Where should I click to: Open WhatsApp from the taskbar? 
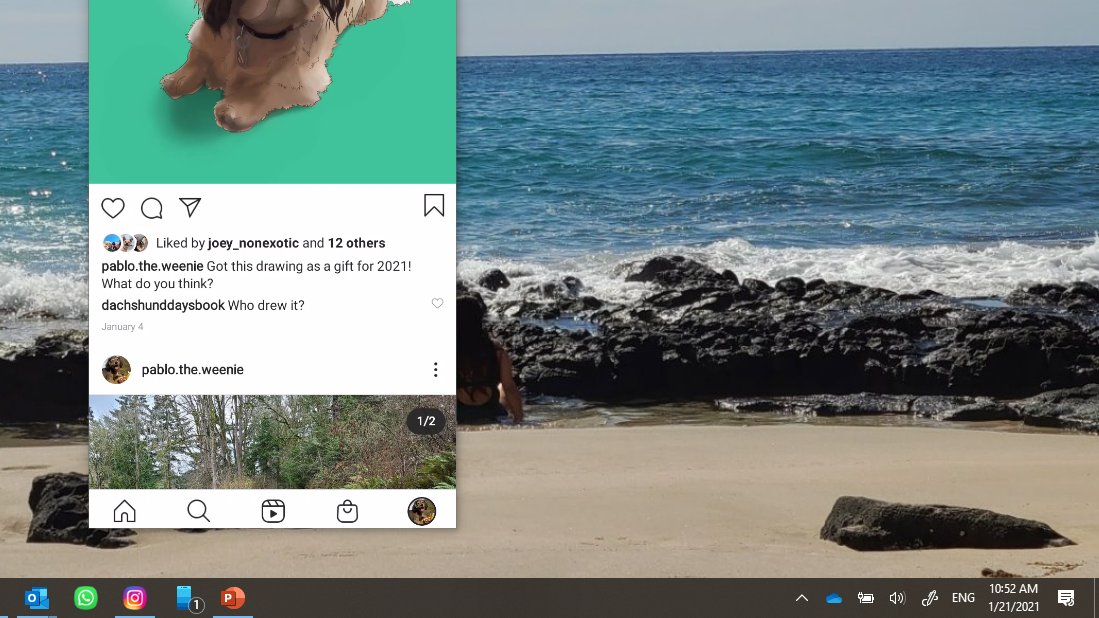click(x=86, y=598)
